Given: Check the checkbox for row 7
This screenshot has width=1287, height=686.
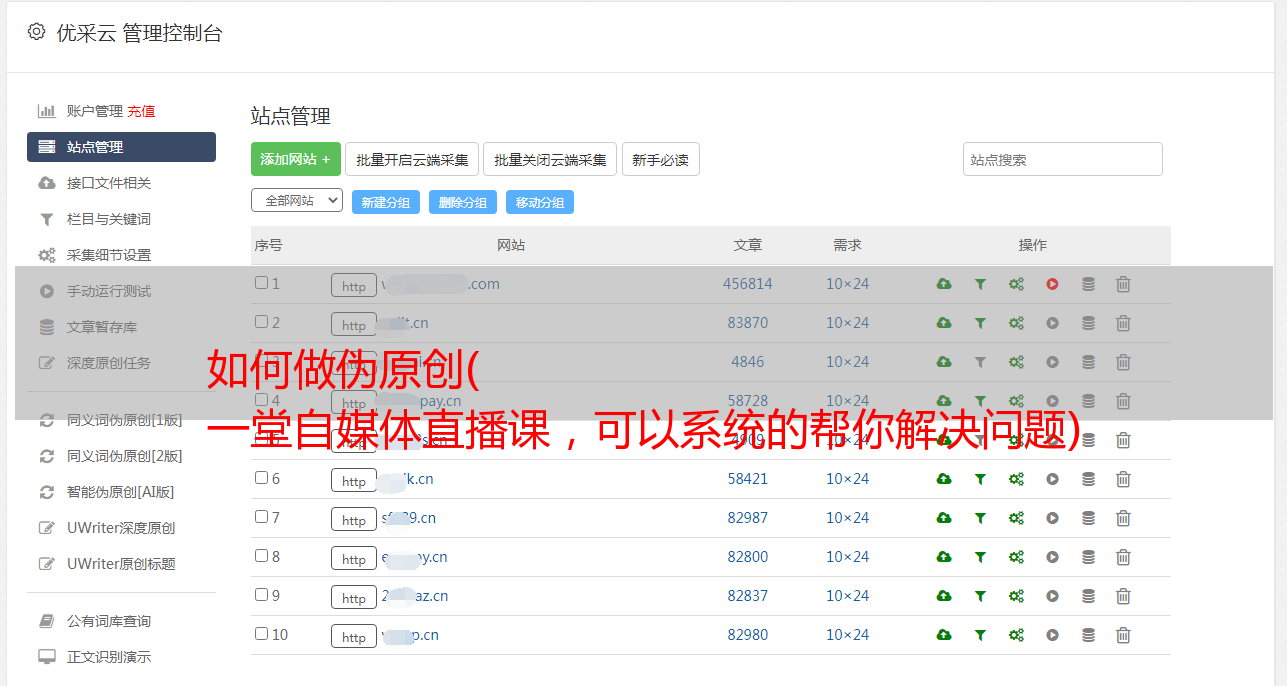Looking at the screenshot, I should point(261,517).
